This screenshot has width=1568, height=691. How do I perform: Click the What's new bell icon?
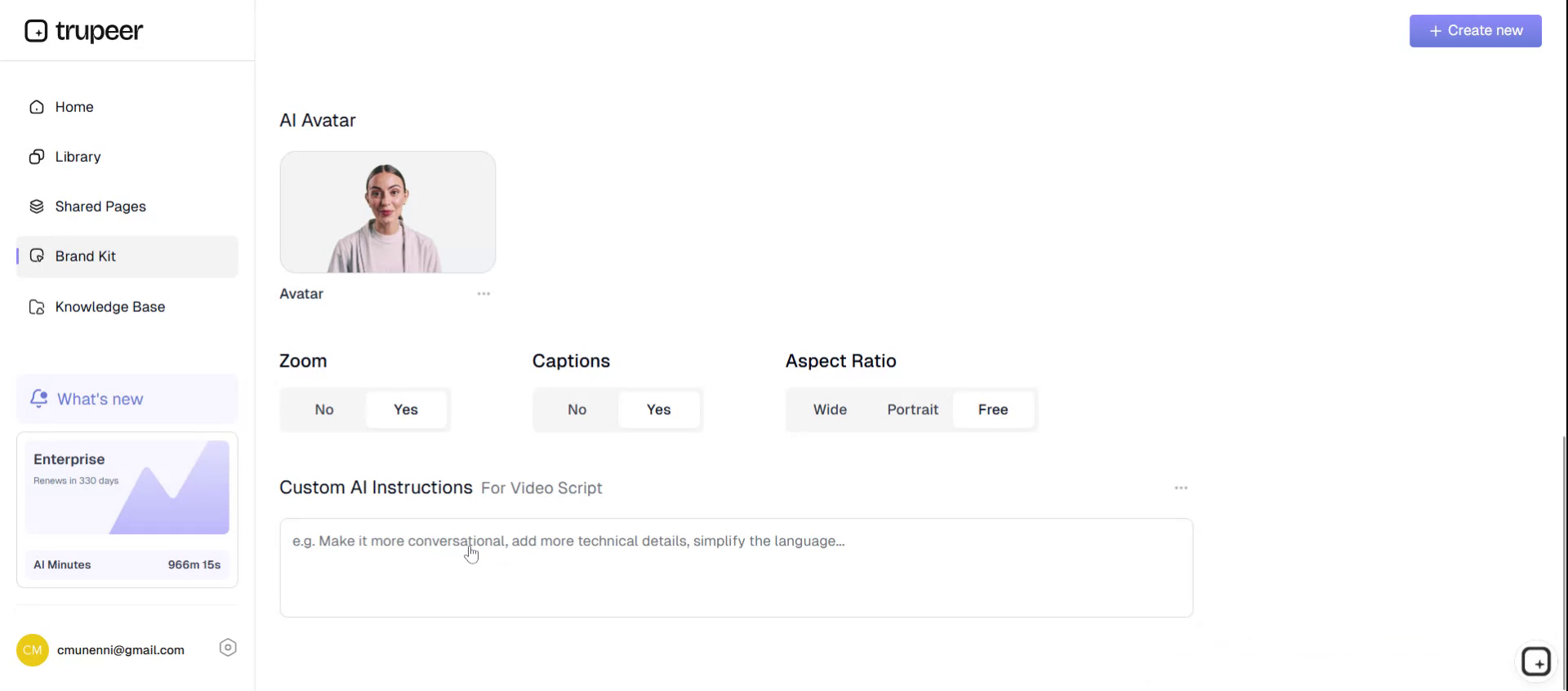(38, 399)
